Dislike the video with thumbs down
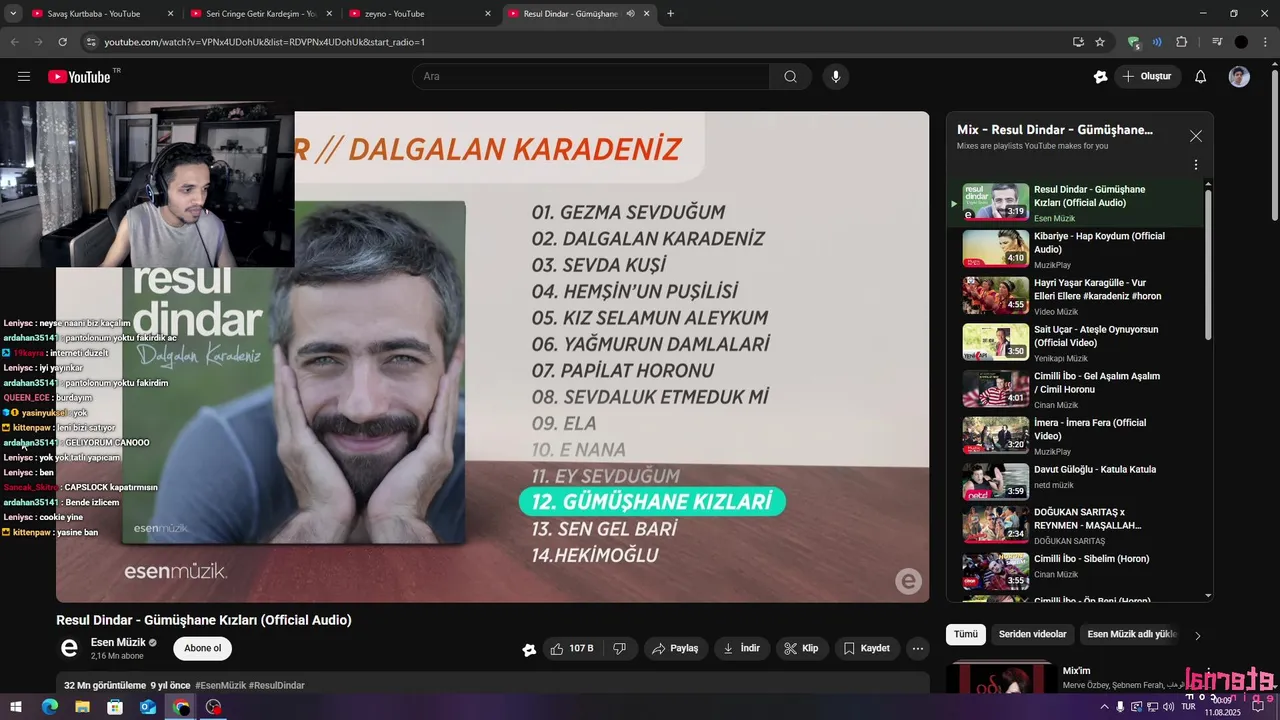This screenshot has width=1280, height=720. [619, 648]
